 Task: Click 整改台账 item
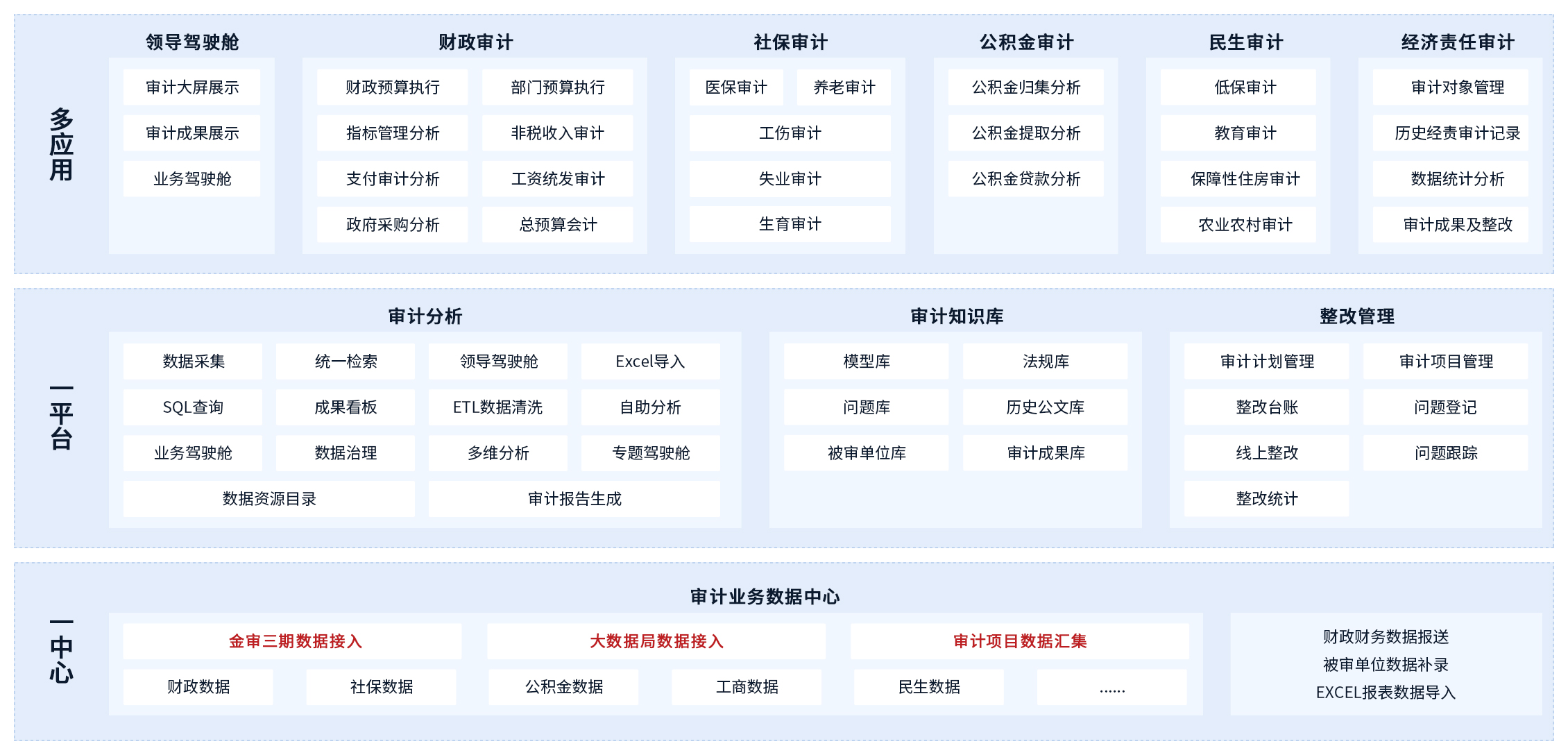tap(1267, 407)
